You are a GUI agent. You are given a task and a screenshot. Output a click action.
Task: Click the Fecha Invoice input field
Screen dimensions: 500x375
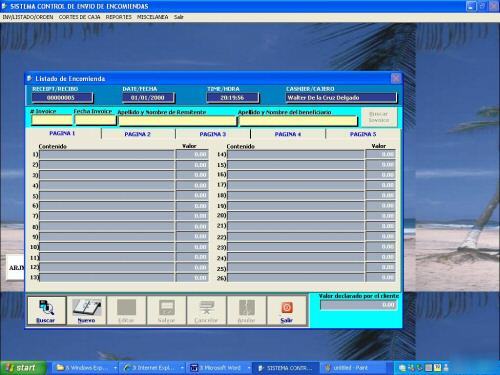[x=95, y=120]
